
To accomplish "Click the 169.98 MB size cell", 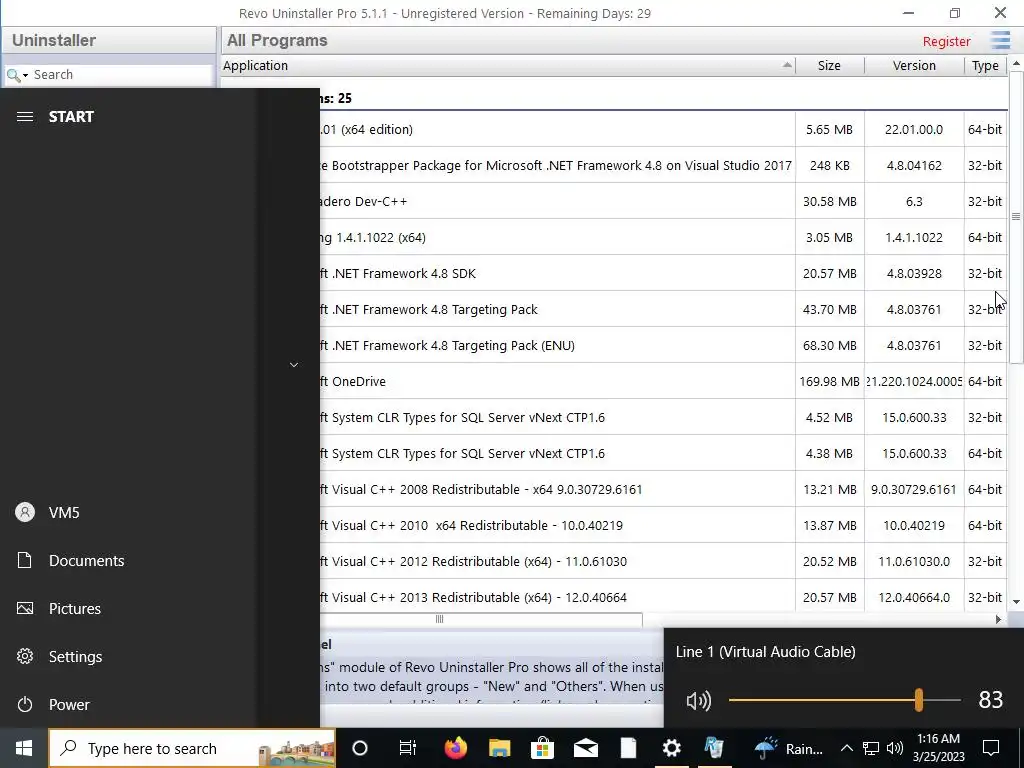I will [829, 381].
